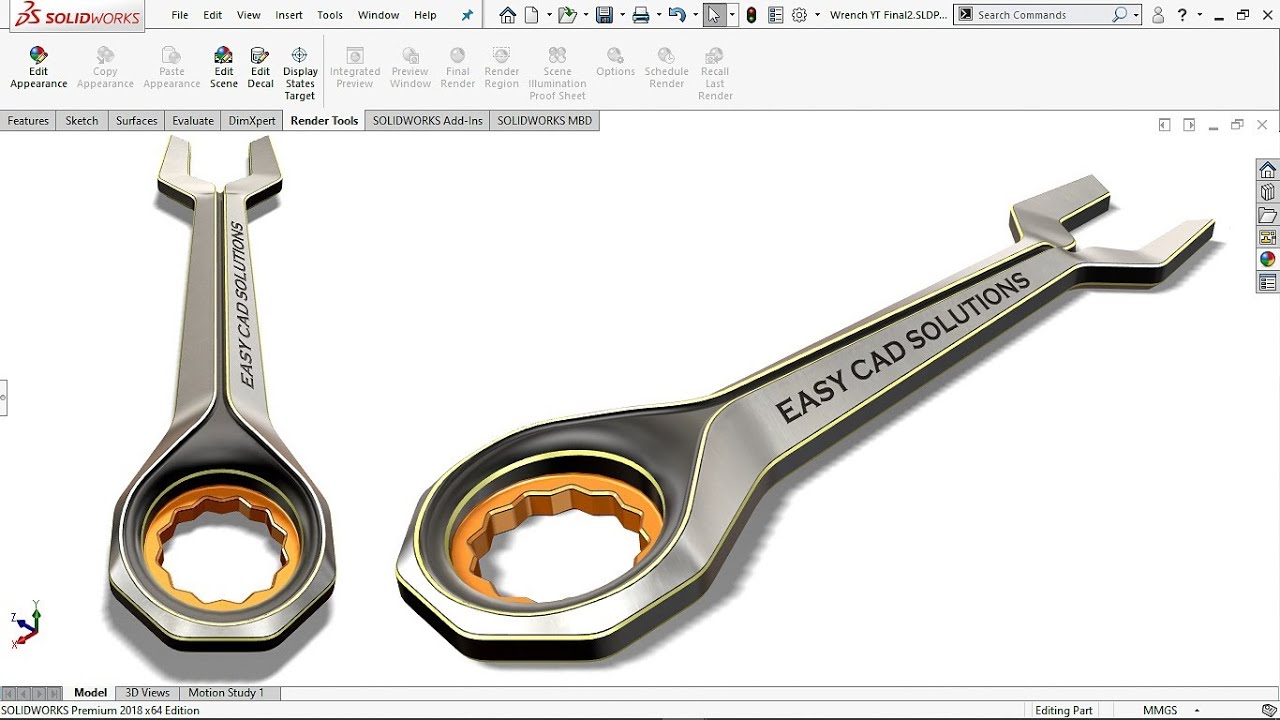Screen dimensions: 1280x720
Task: Start the Integrated Preview
Action: click(355, 68)
